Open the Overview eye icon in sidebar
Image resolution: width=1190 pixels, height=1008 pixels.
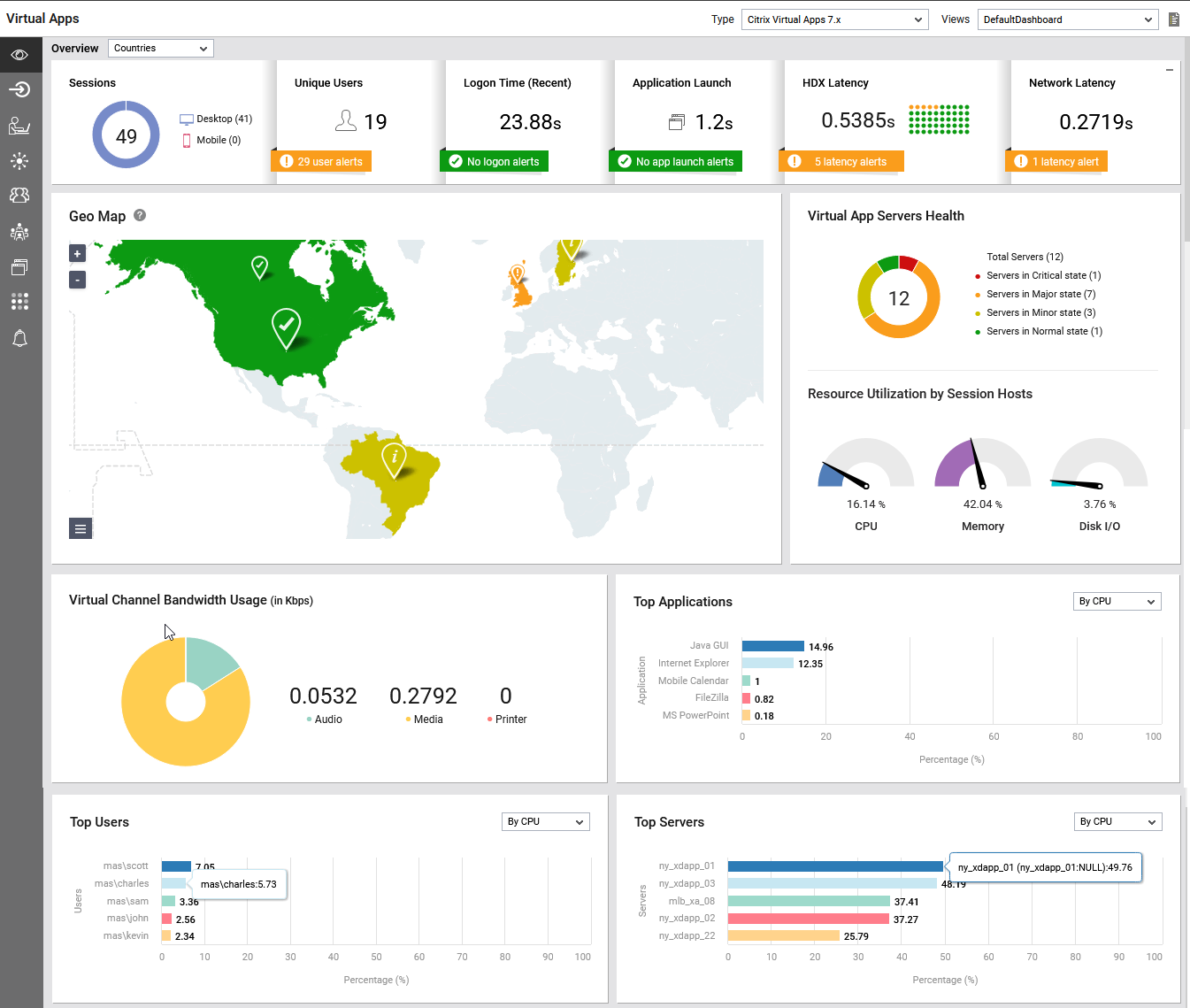point(19,55)
